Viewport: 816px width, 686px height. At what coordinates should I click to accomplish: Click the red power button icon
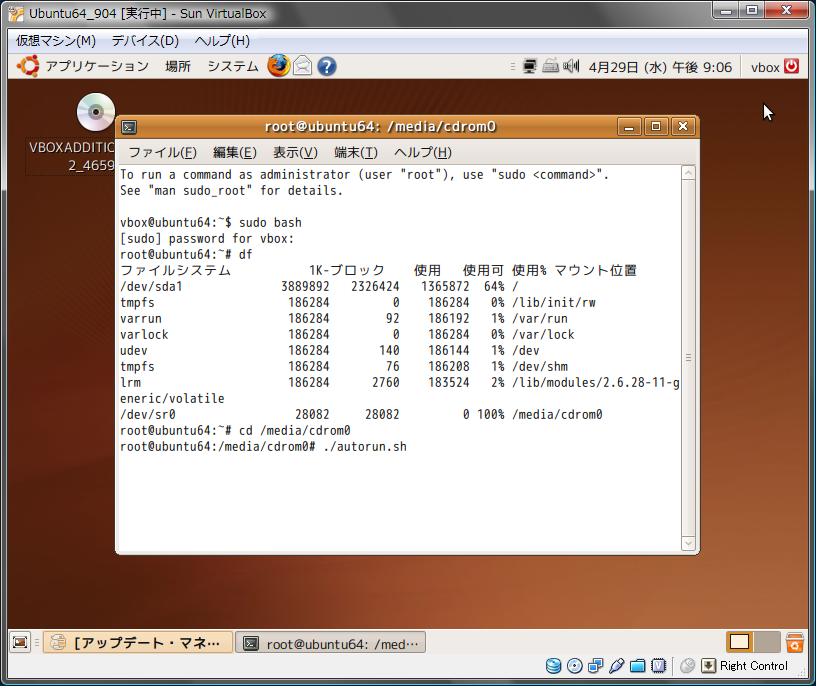tap(792, 67)
